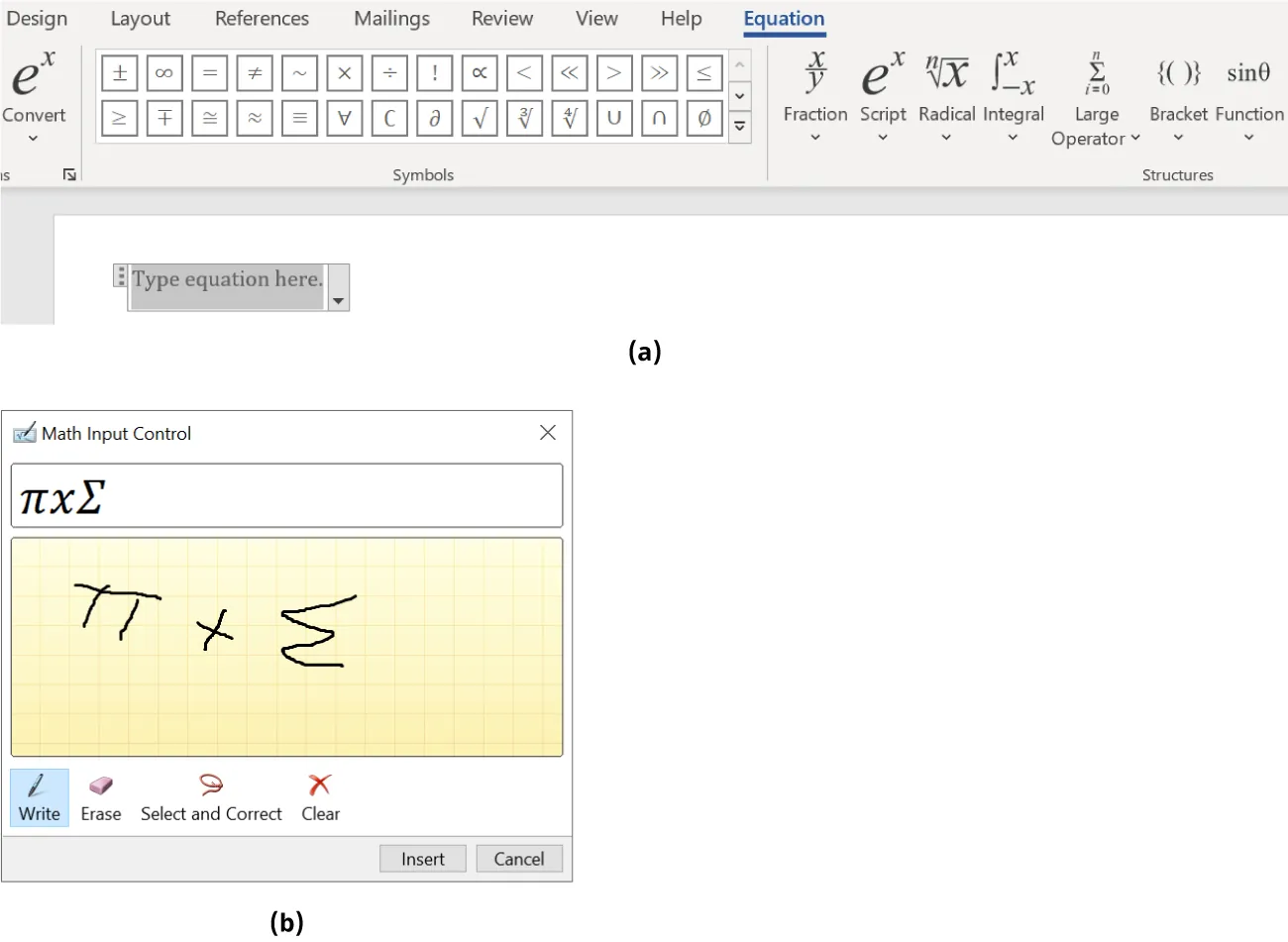Show more symbols in the gallery
The height and width of the screenshot is (942, 1288).
tap(739, 127)
